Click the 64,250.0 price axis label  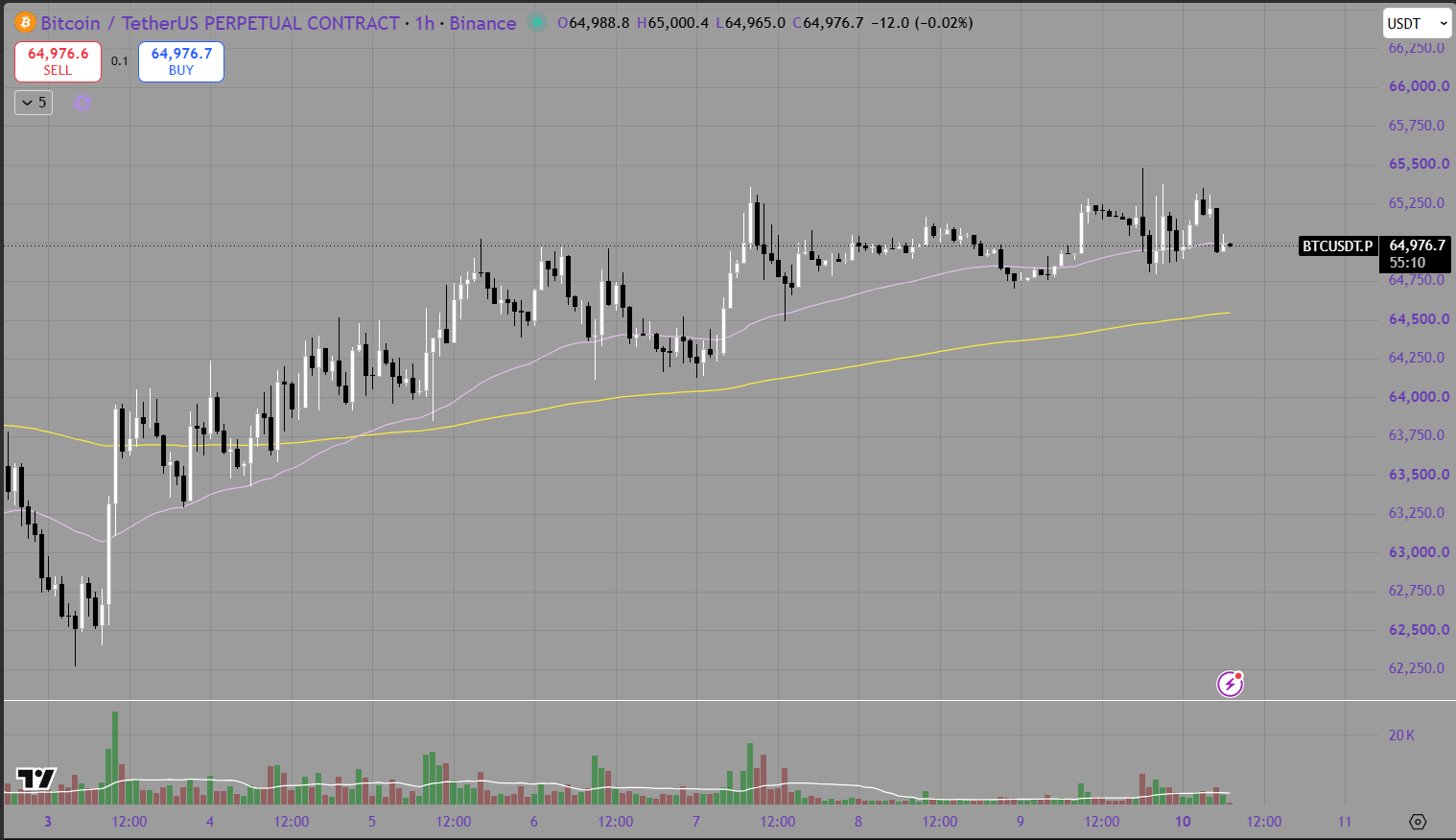pyautogui.click(x=1417, y=358)
